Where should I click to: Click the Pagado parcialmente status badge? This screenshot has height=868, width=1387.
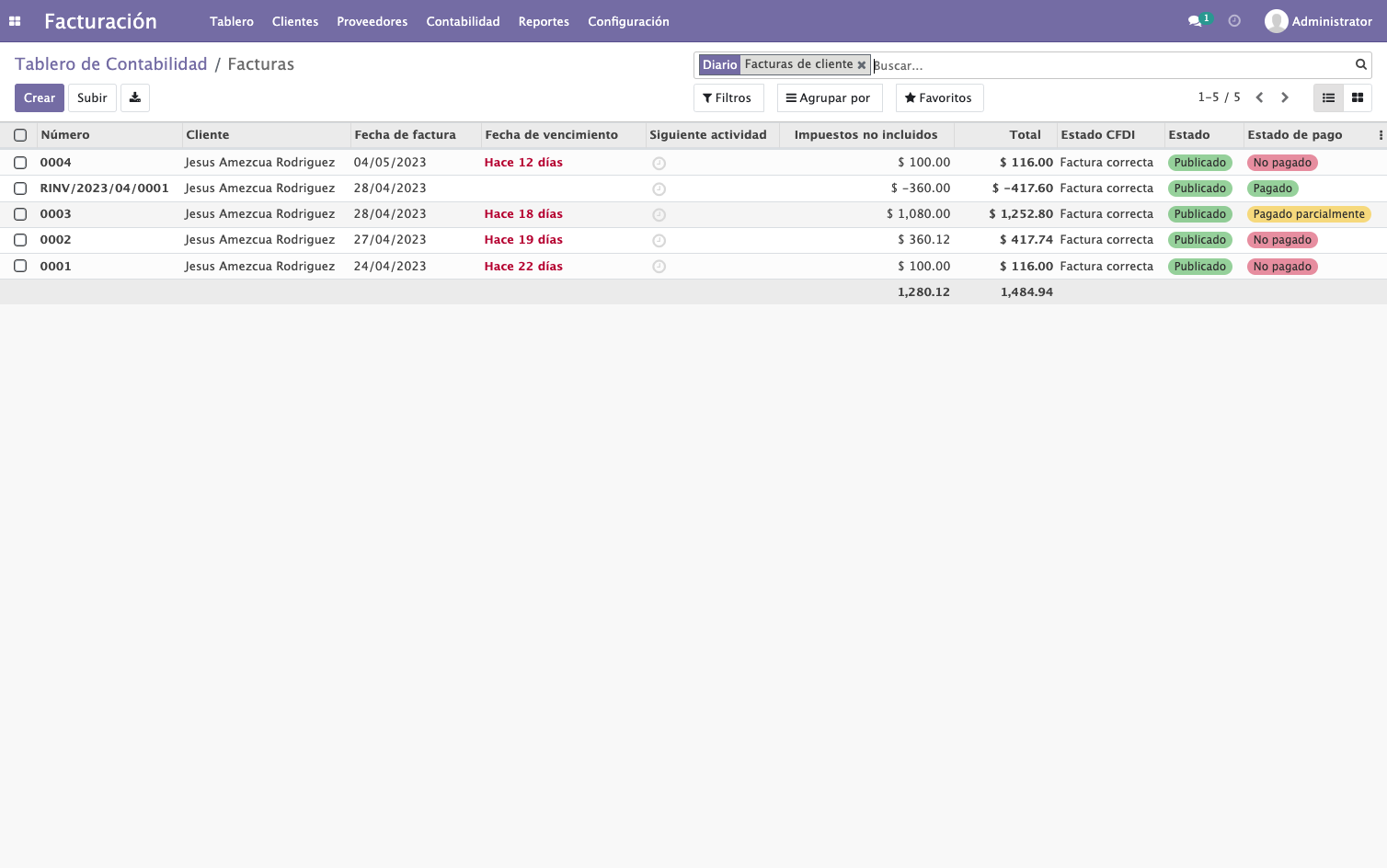(x=1309, y=214)
